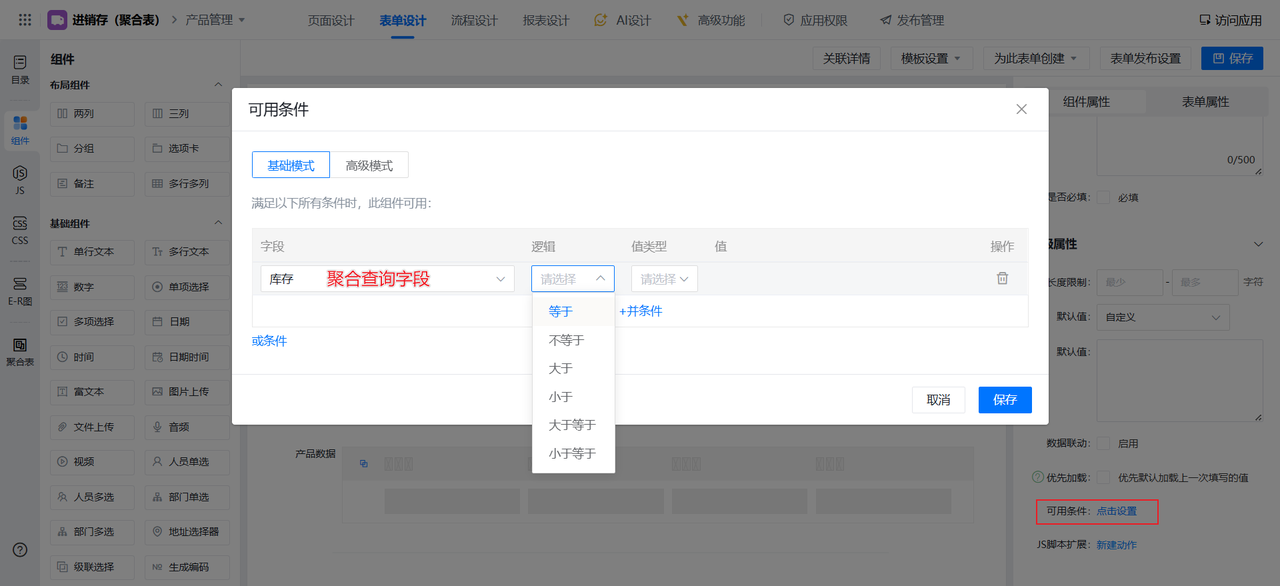Enable the 数据联动 启用 checkbox
Image resolution: width=1280 pixels, height=586 pixels.
point(1104,443)
